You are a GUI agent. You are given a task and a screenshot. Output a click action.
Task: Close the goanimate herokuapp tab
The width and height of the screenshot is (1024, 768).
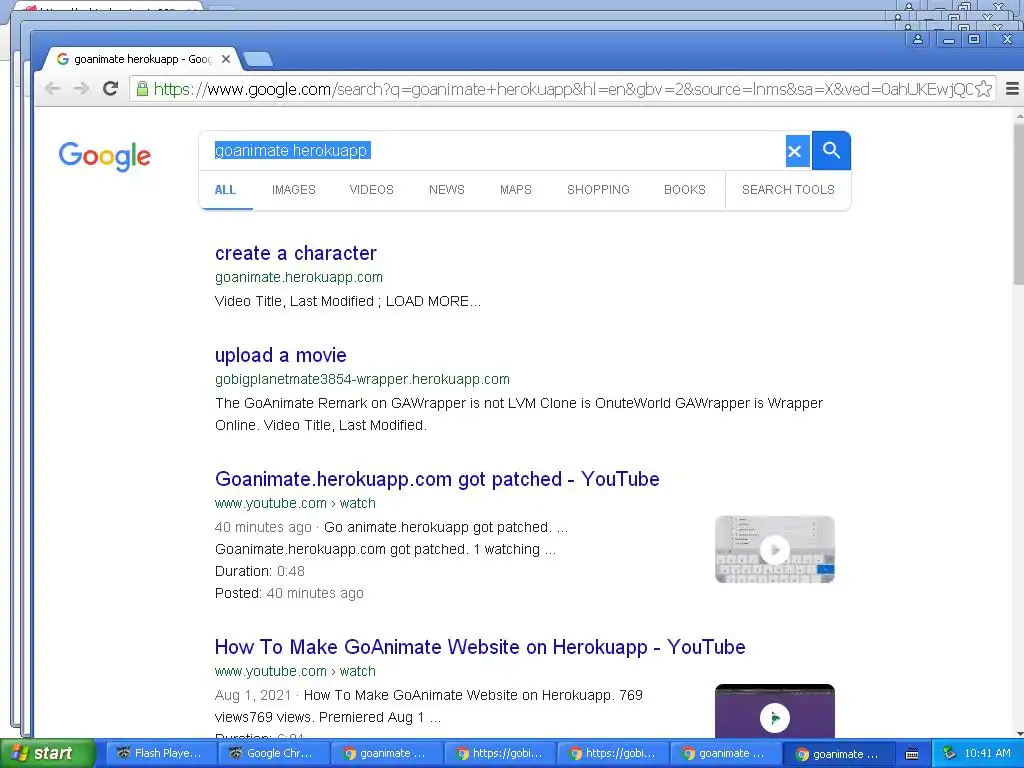coord(226,59)
